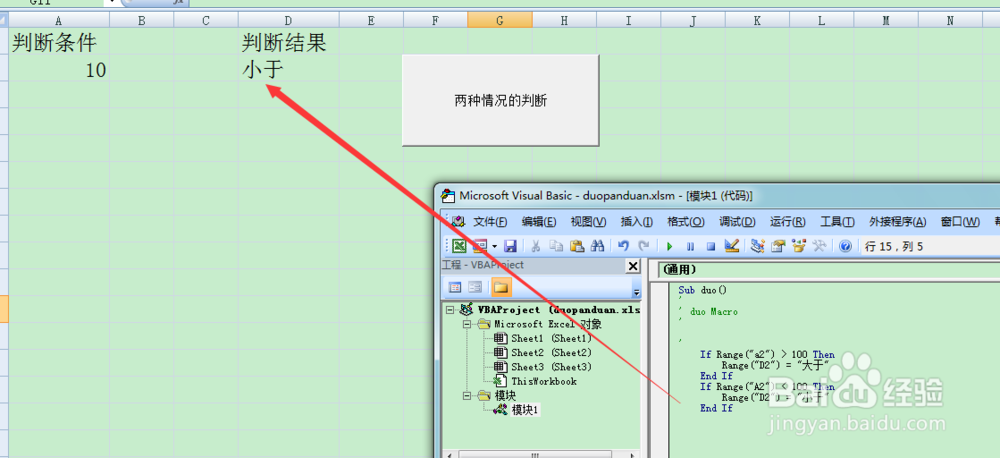1000x458 pixels.
Task: Open Properties Window toolbar icon
Action: (777, 246)
